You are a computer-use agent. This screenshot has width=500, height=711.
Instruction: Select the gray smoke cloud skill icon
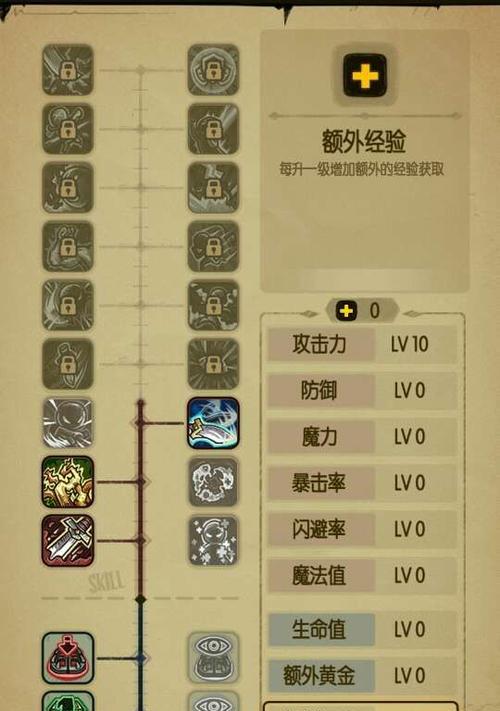[213, 482]
